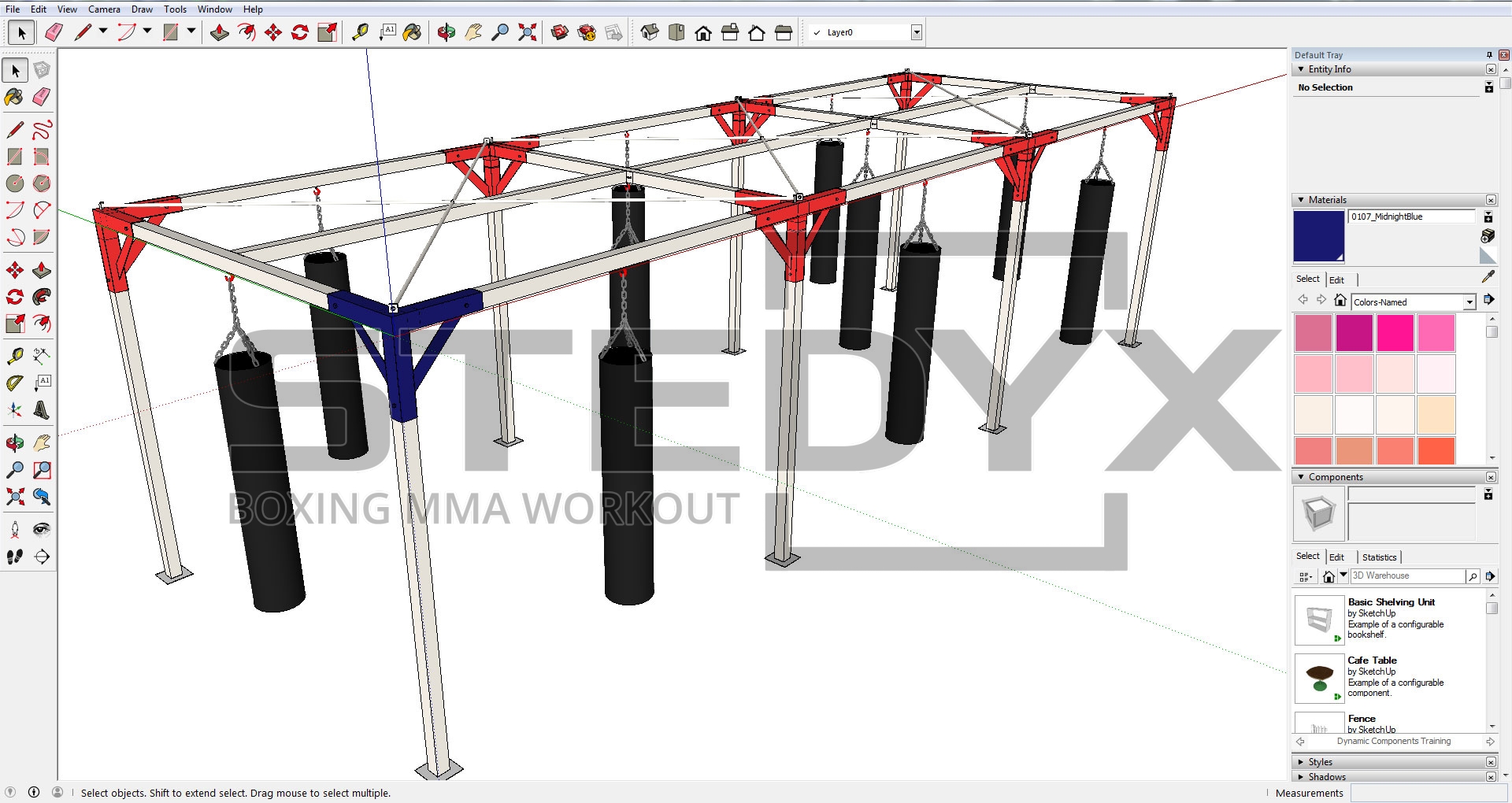Click the geo-location status bar icon
Image resolution: width=1512 pixels, height=803 pixels.
(x=10, y=792)
